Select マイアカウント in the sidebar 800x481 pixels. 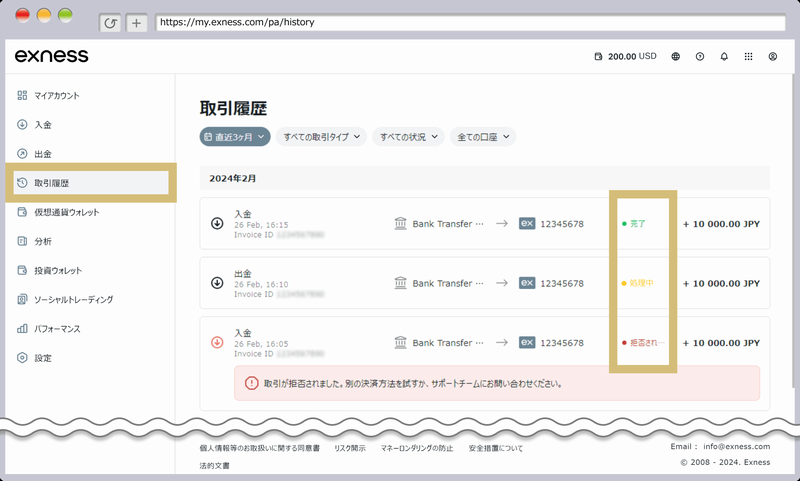tap(56, 96)
